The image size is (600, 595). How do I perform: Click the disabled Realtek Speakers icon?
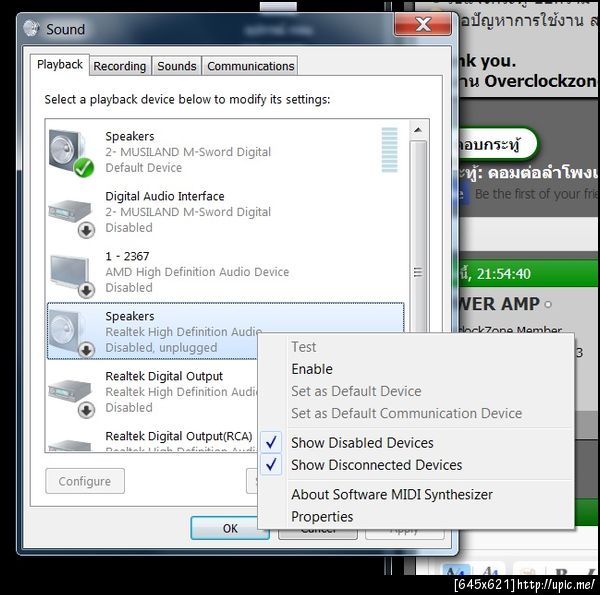(71, 334)
